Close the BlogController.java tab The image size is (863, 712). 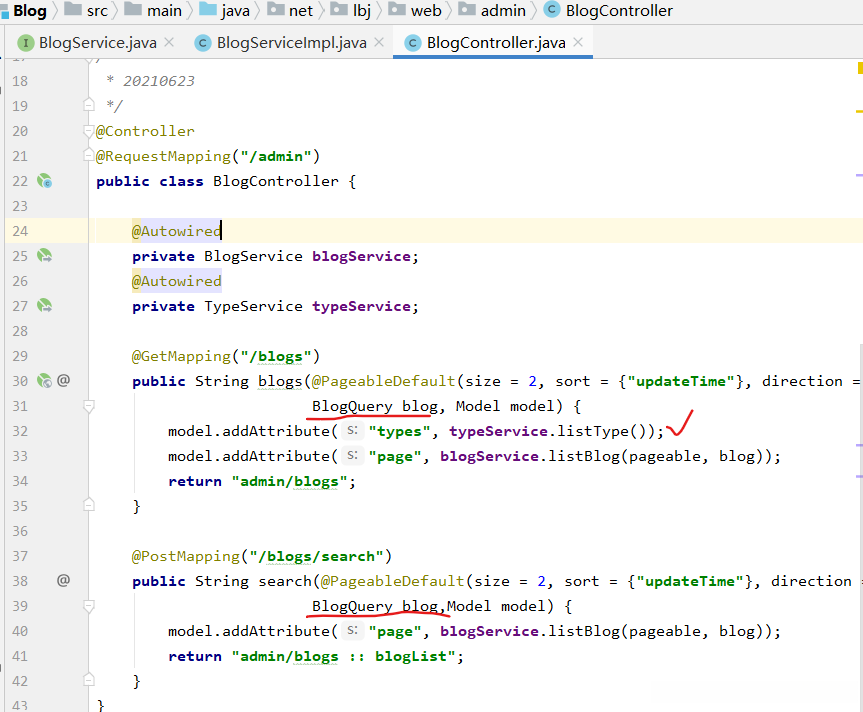(576, 42)
